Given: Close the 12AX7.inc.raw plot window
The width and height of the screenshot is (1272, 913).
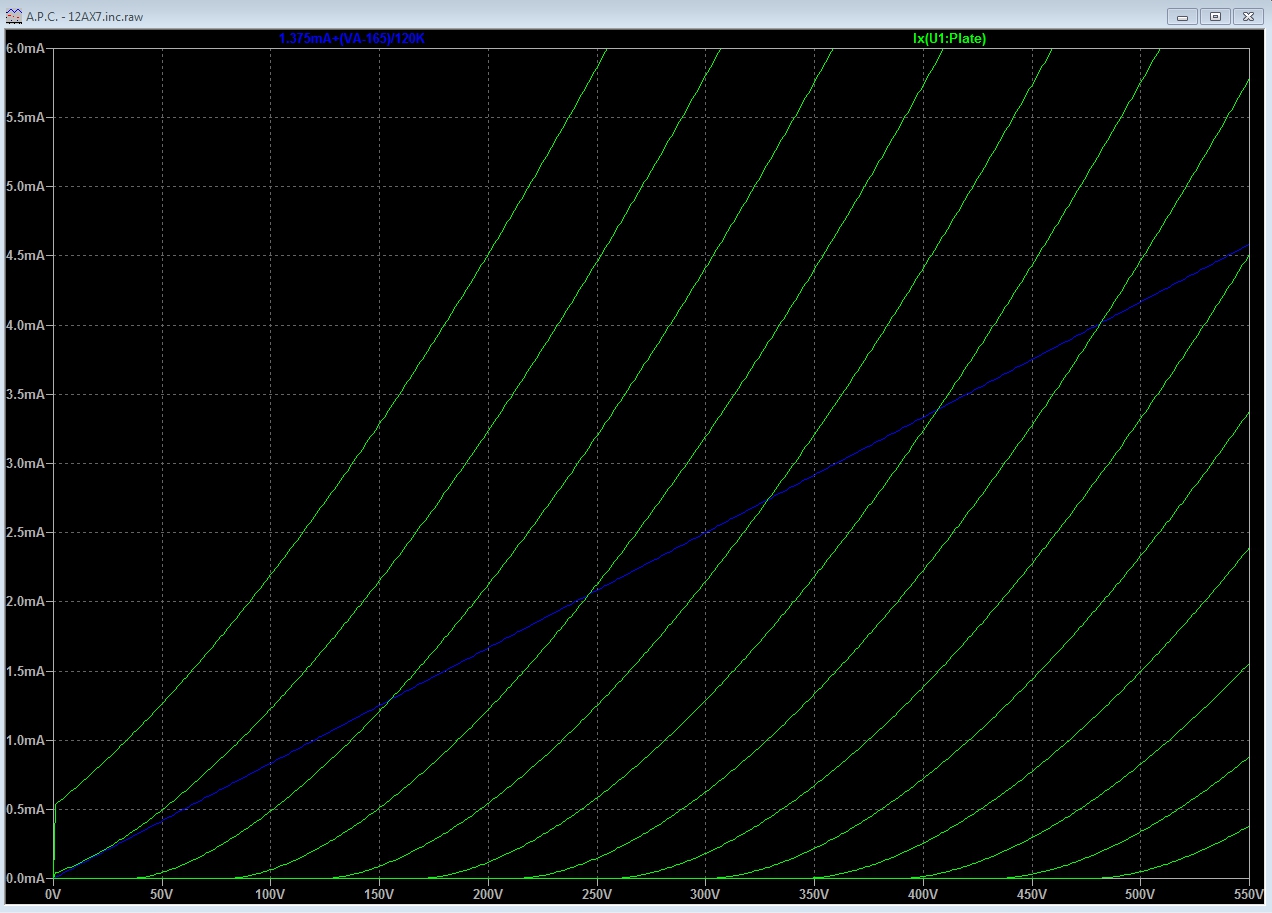Looking at the screenshot, I should tap(1248, 16).
